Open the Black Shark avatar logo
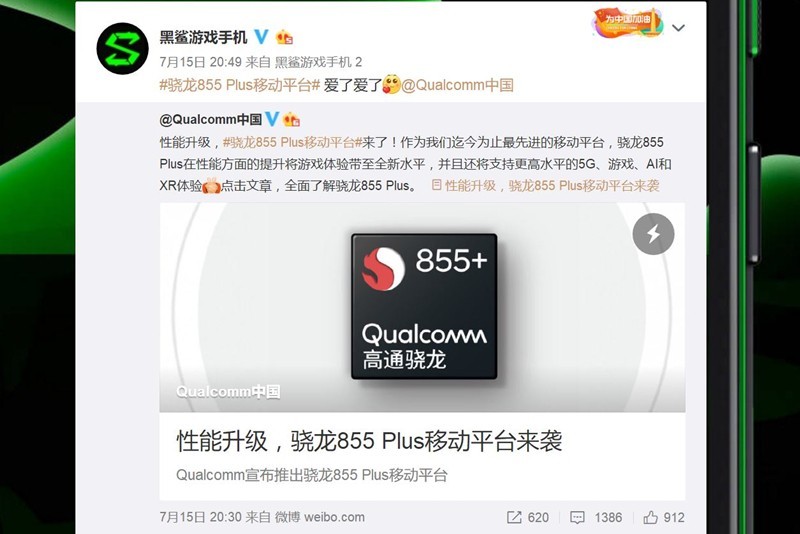The height and width of the screenshot is (534, 800). tap(122, 49)
